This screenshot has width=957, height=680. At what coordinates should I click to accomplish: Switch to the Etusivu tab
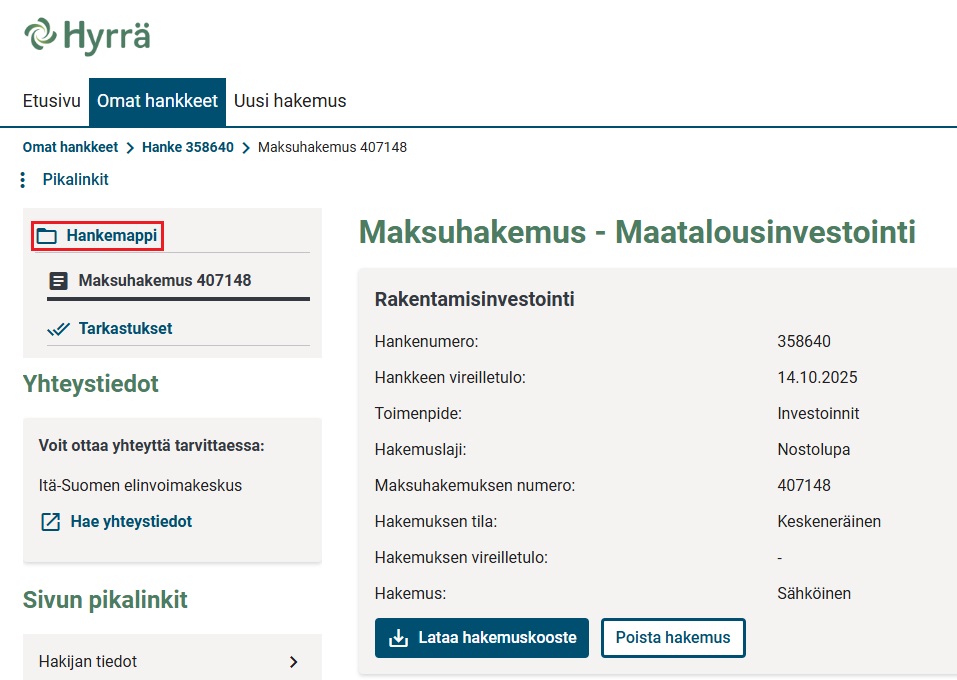(x=51, y=101)
